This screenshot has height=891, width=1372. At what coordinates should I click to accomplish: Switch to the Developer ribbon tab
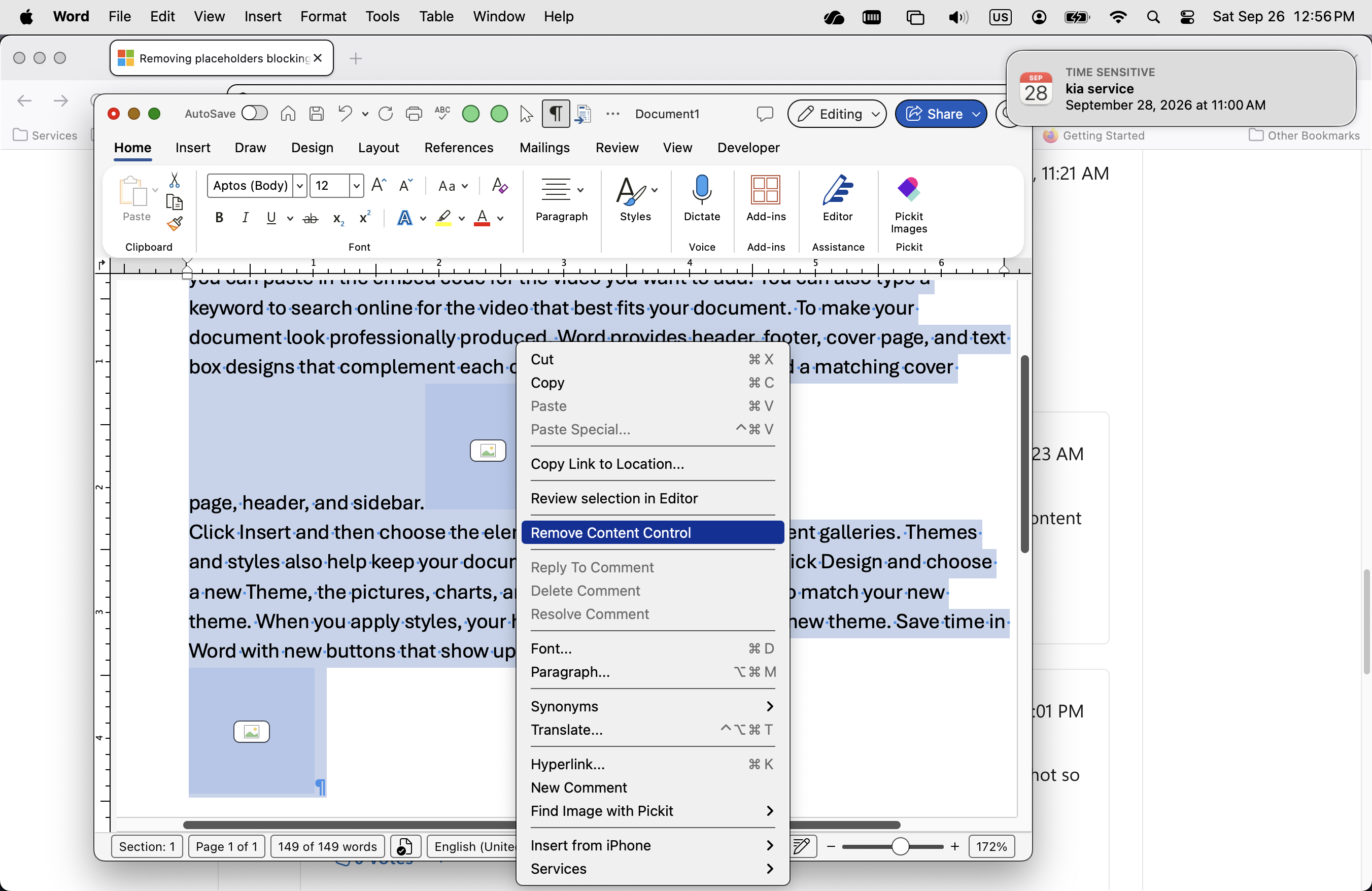click(x=748, y=148)
